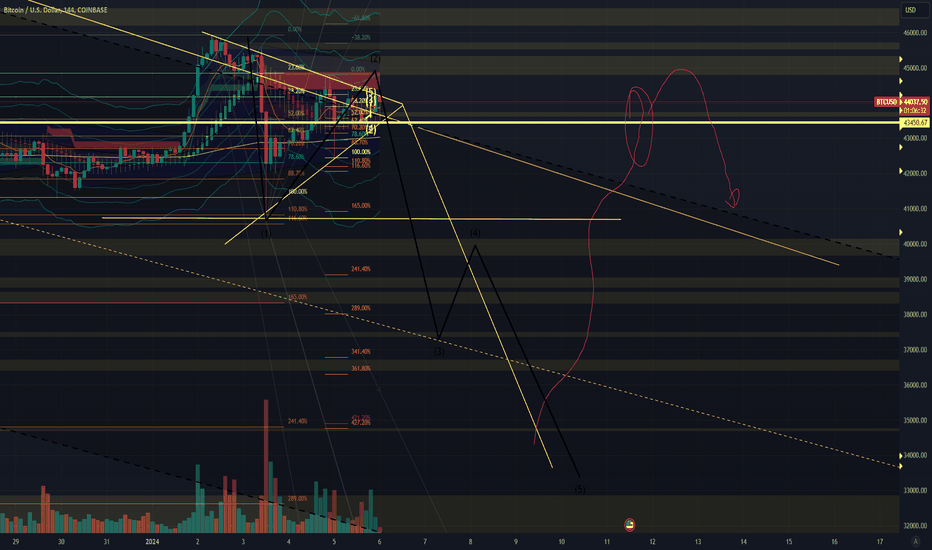Click the 35000.00 price axis value
932x550 pixels.
915,420
